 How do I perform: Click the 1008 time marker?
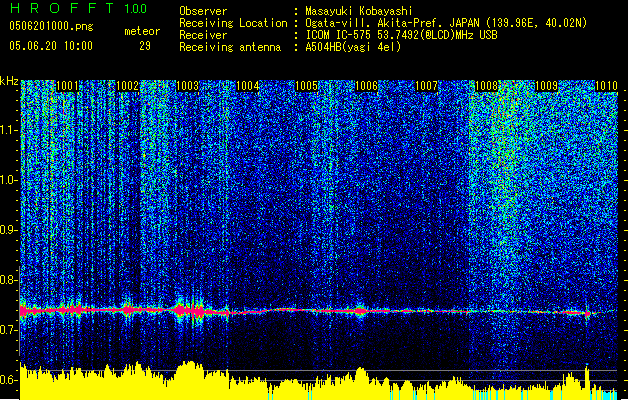tap(486, 86)
